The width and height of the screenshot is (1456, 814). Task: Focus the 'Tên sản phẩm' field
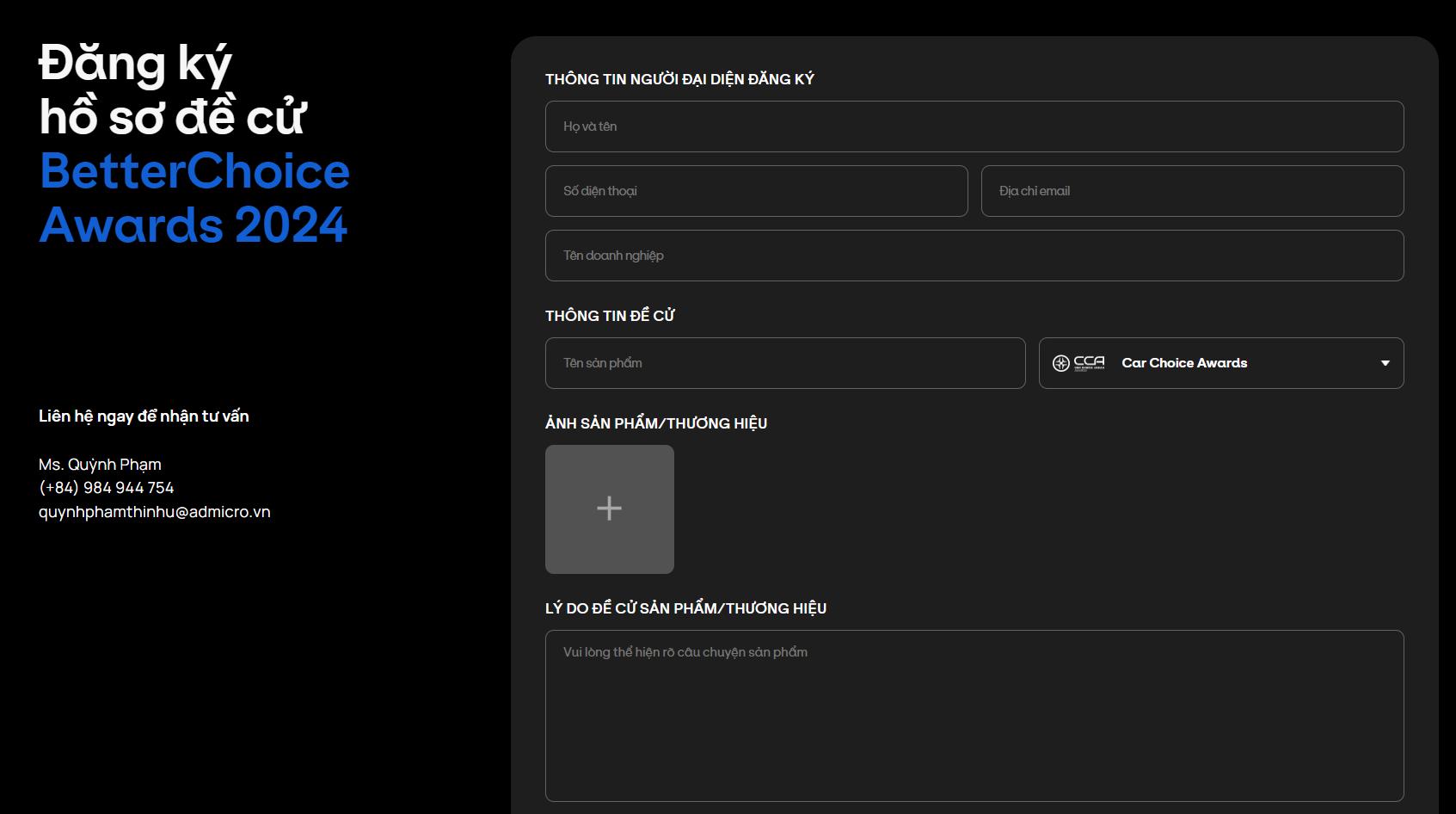click(x=785, y=363)
